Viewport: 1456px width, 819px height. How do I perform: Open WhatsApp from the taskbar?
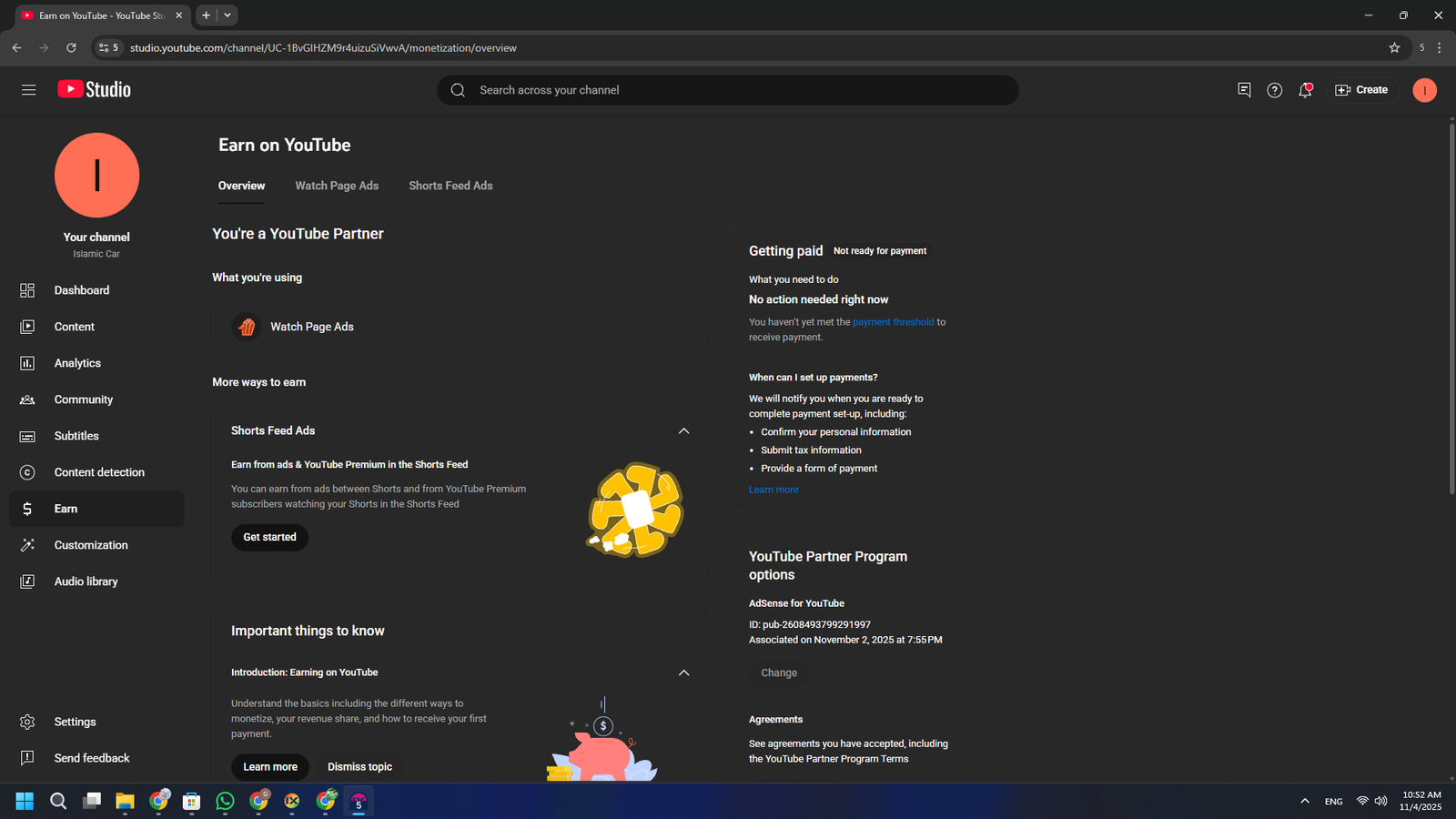pyautogui.click(x=225, y=801)
